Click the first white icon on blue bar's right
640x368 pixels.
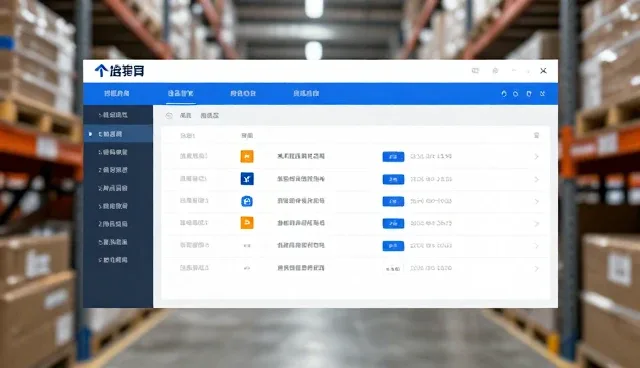pyautogui.click(x=504, y=93)
